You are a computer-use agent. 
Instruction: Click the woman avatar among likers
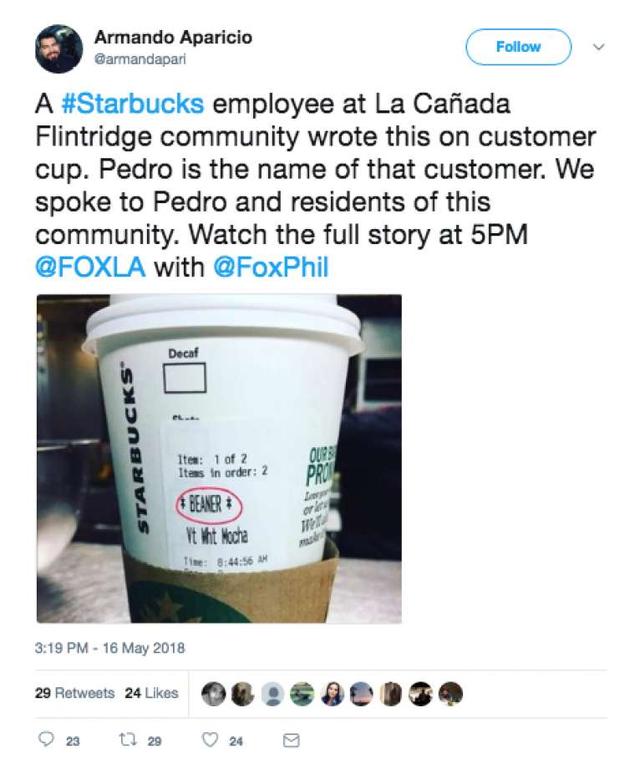pyautogui.click(x=332, y=694)
